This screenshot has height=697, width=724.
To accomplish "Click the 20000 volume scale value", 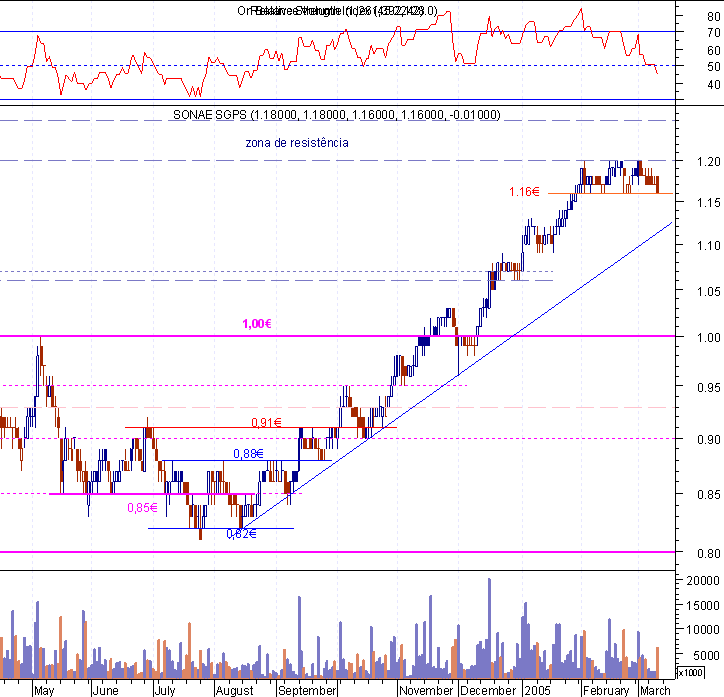I will tap(703, 581).
